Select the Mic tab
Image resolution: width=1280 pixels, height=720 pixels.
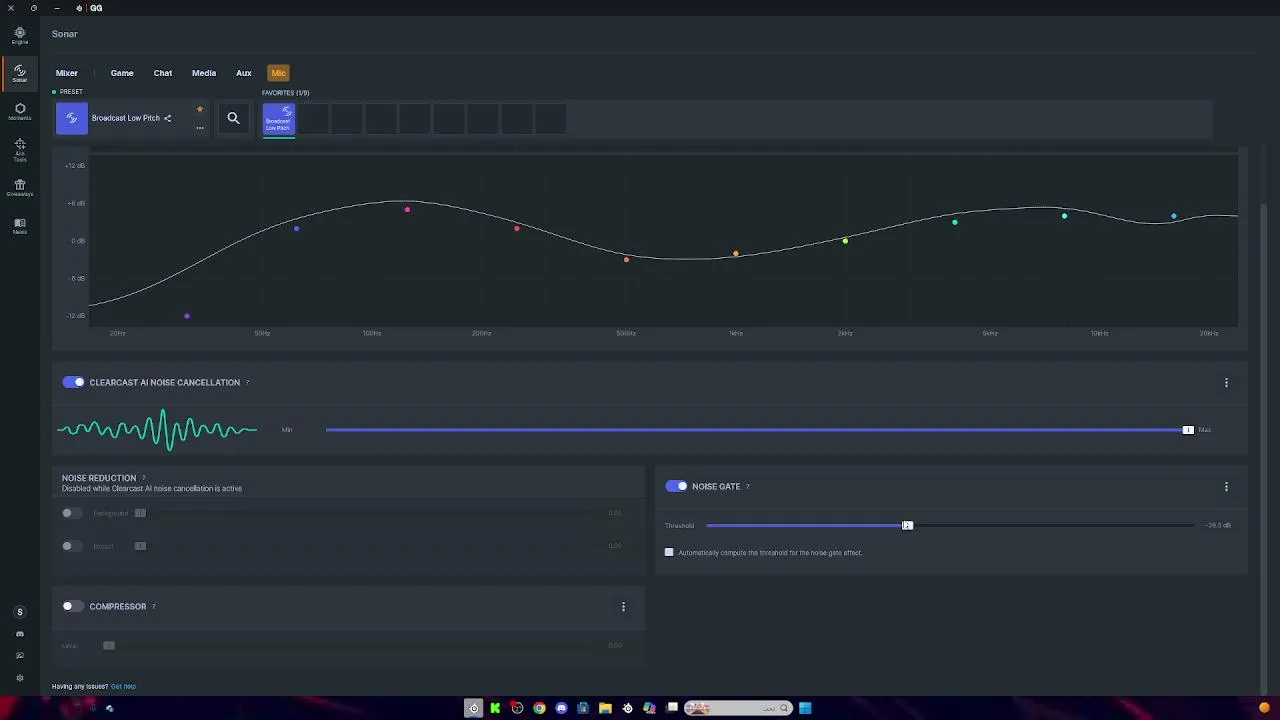pyautogui.click(x=278, y=73)
